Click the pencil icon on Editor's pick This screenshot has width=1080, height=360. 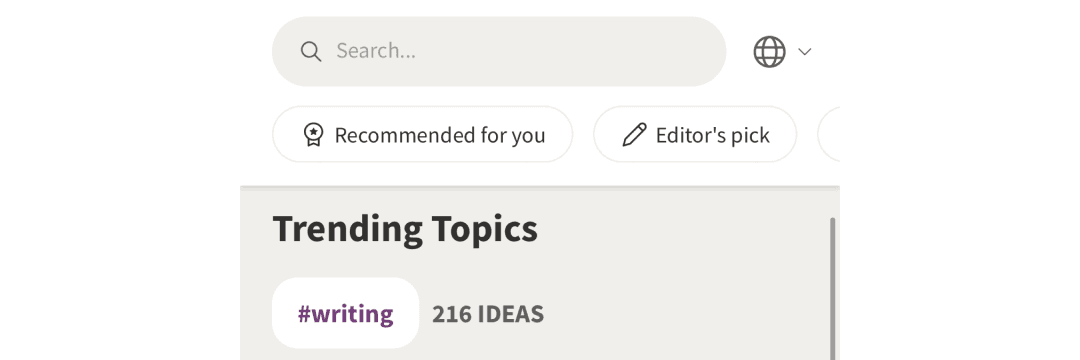[x=634, y=135]
